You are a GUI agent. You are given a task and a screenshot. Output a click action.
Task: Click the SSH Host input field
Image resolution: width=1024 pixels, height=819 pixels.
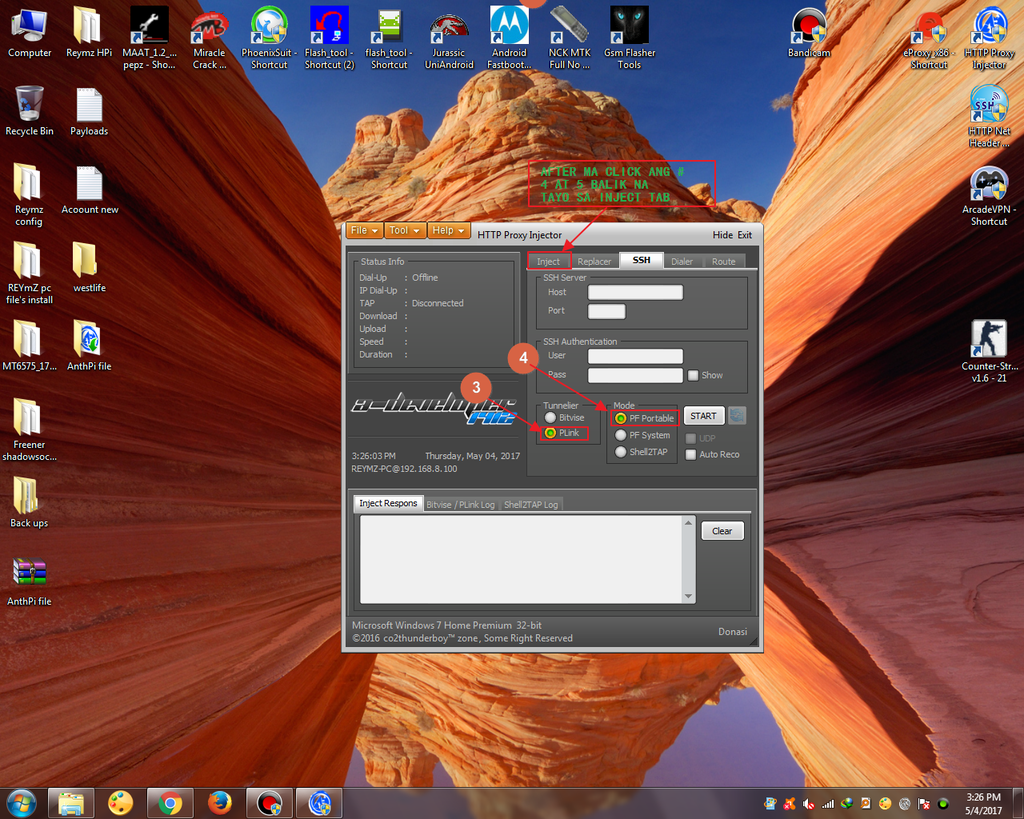[x=635, y=292]
